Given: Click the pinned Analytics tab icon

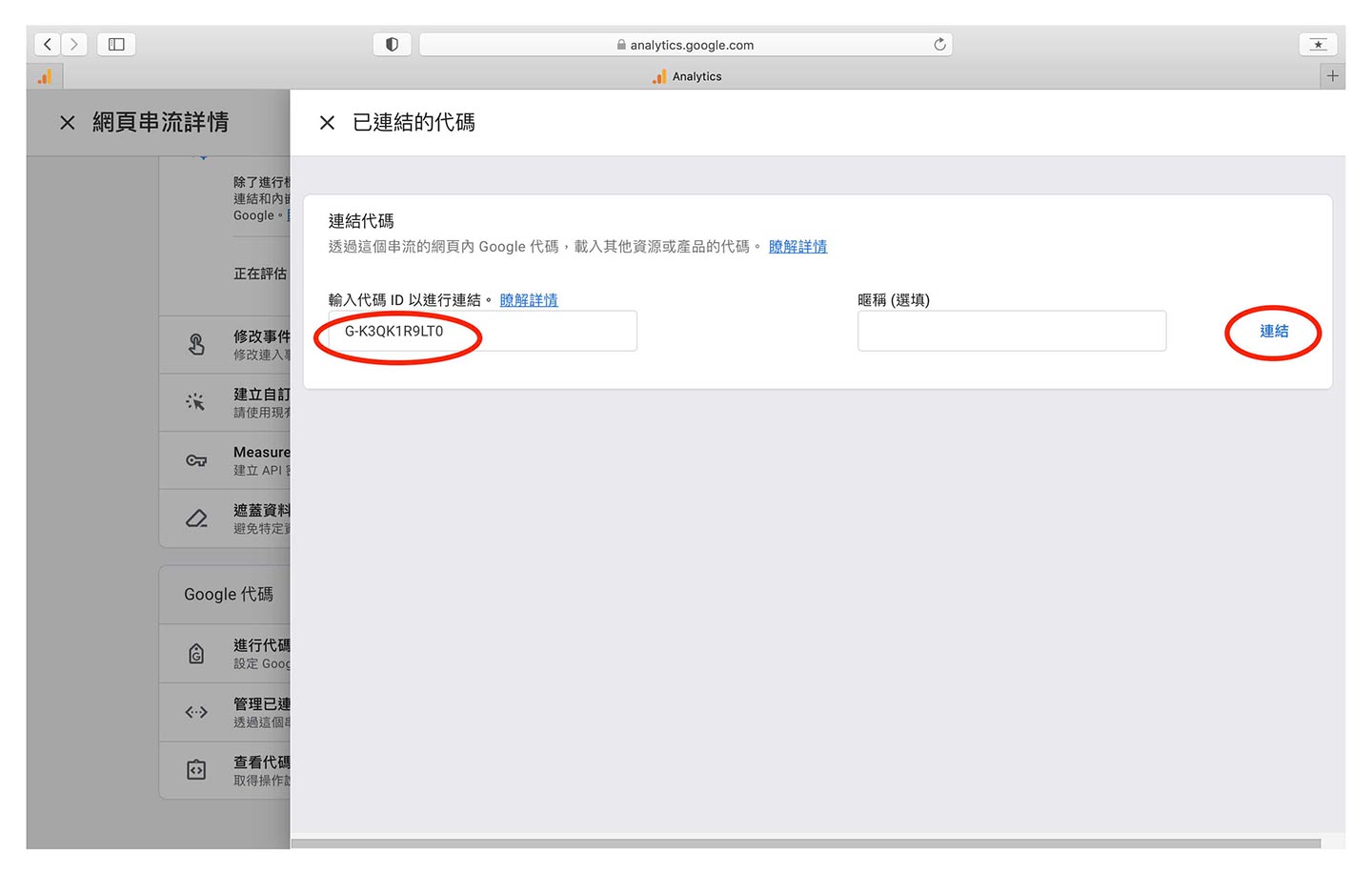Looking at the screenshot, I should 45,76.
